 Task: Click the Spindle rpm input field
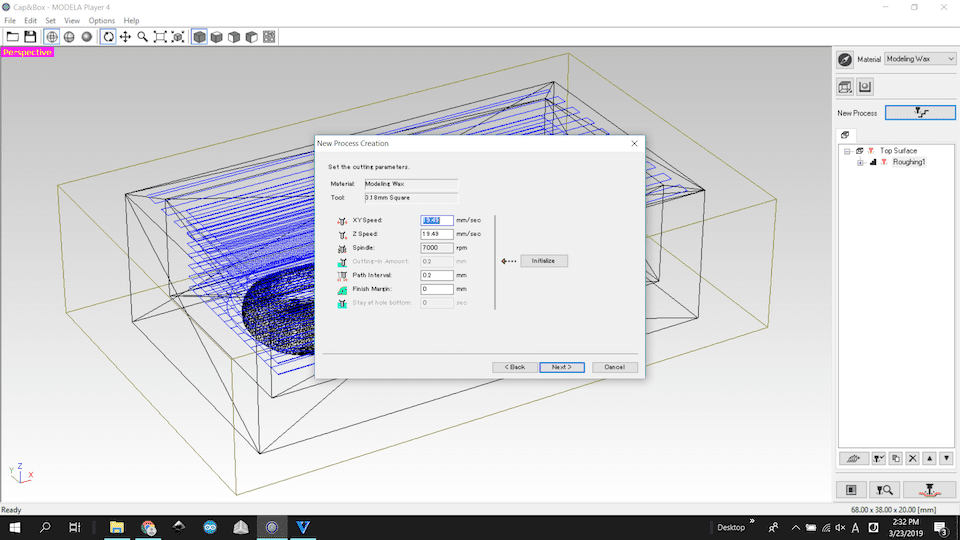coord(437,248)
